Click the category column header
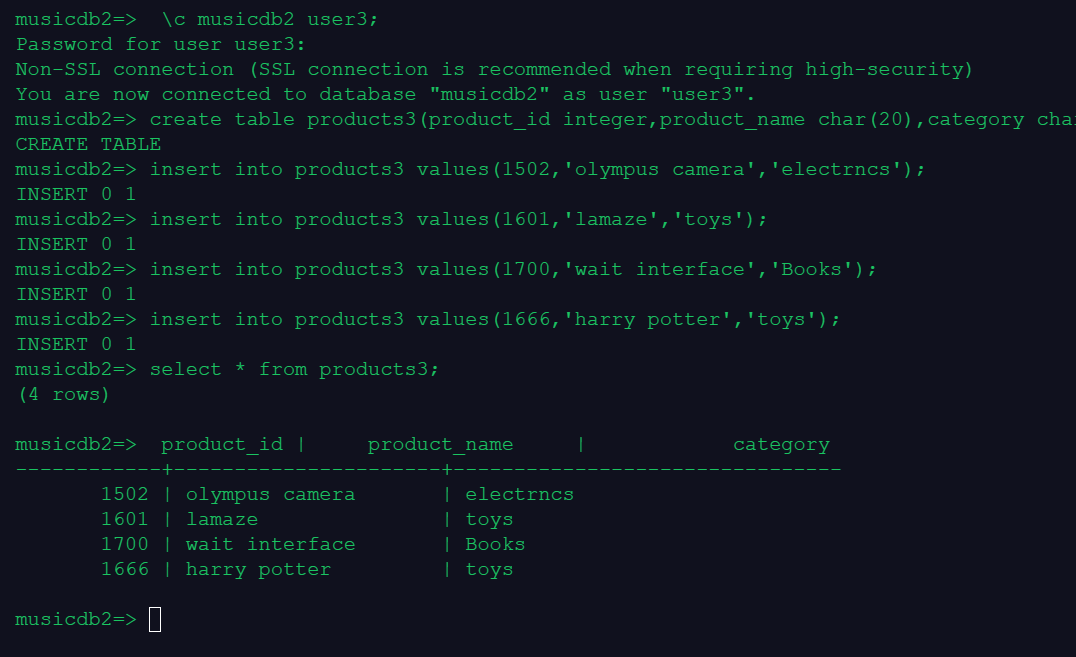Image resolution: width=1076 pixels, height=657 pixels. pyautogui.click(x=781, y=444)
